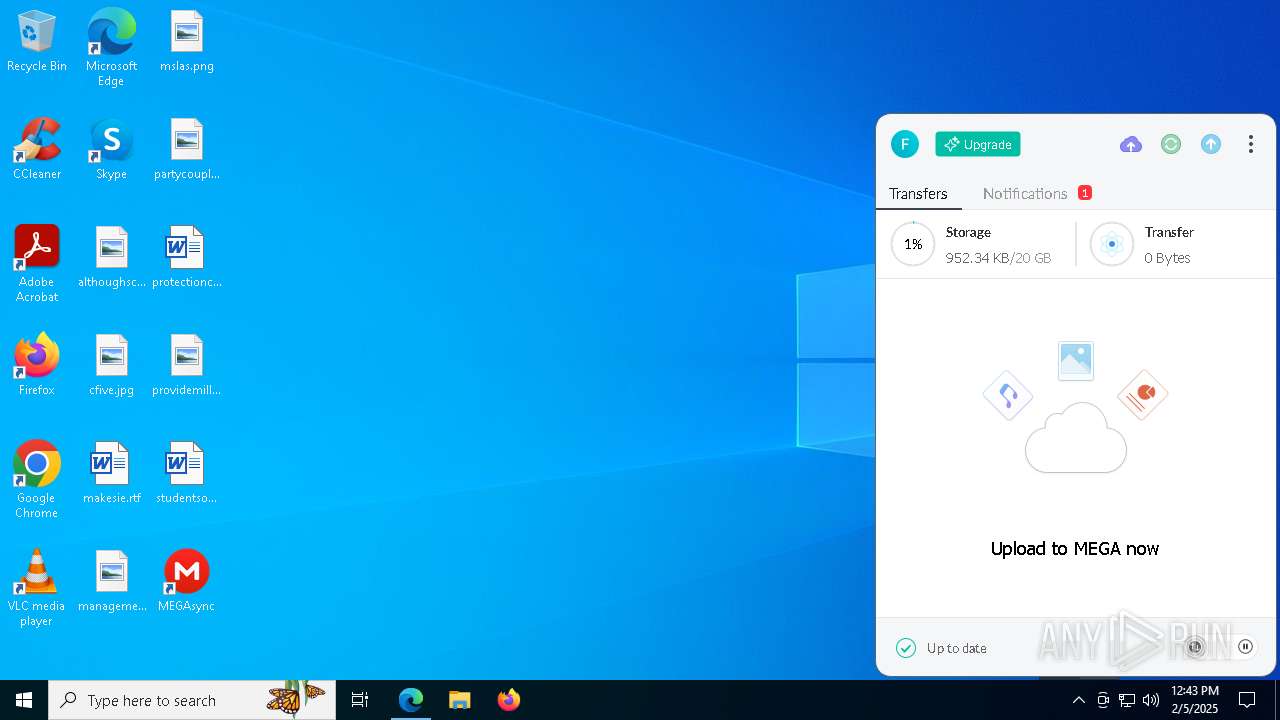Open the three-dot options menu in MEGAsync
The width and height of the screenshot is (1280, 720).
(1250, 144)
